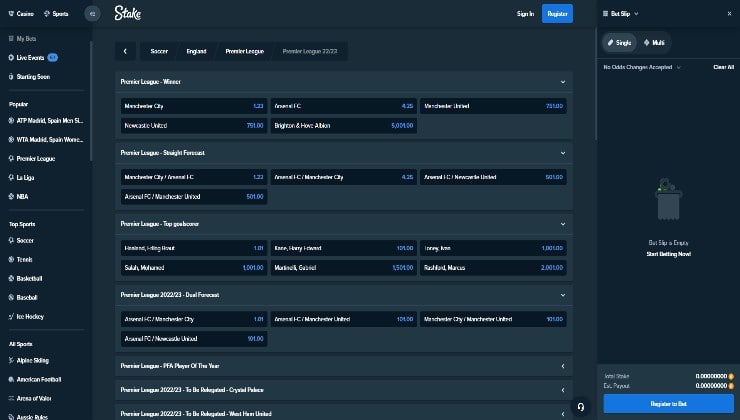Open Alpine Skiing under All Sports
The height and width of the screenshot is (420, 740).
point(28,360)
